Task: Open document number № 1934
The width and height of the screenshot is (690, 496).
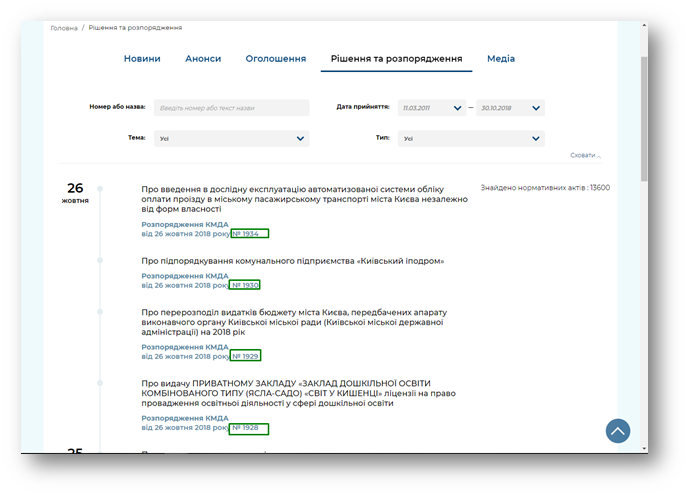Action: [249, 234]
